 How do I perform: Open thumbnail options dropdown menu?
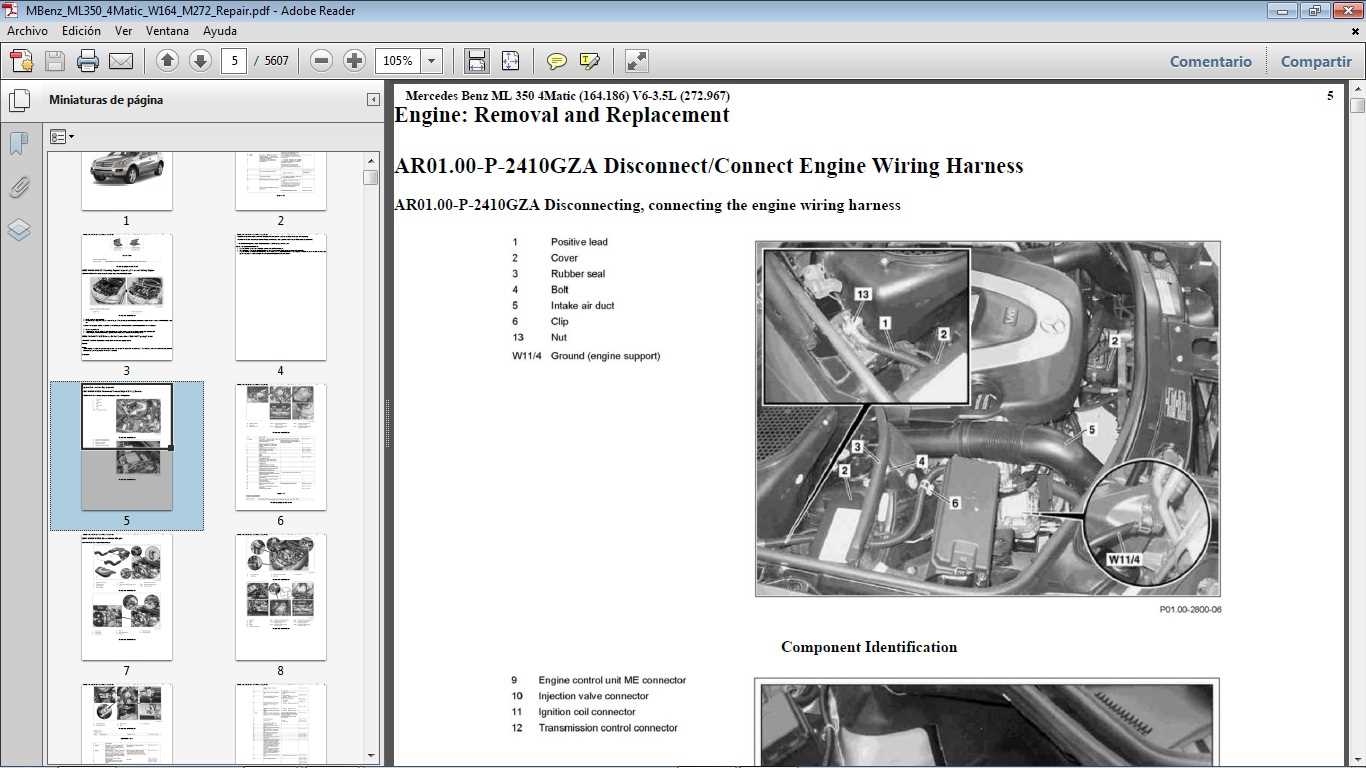62,137
